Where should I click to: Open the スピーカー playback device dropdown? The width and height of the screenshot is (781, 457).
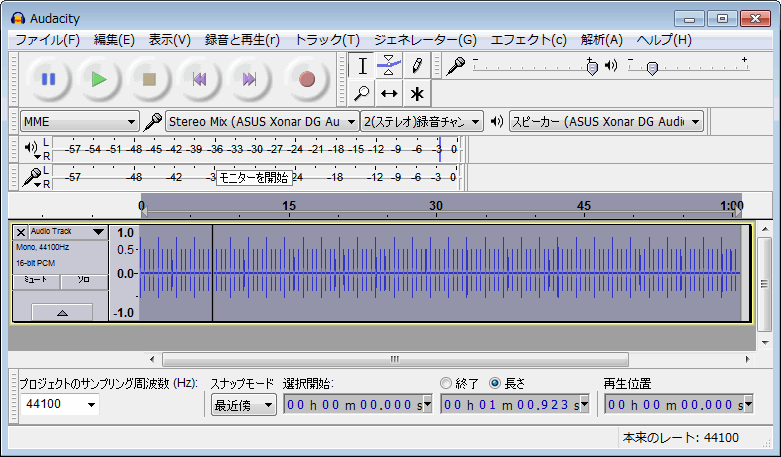tap(606, 121)
